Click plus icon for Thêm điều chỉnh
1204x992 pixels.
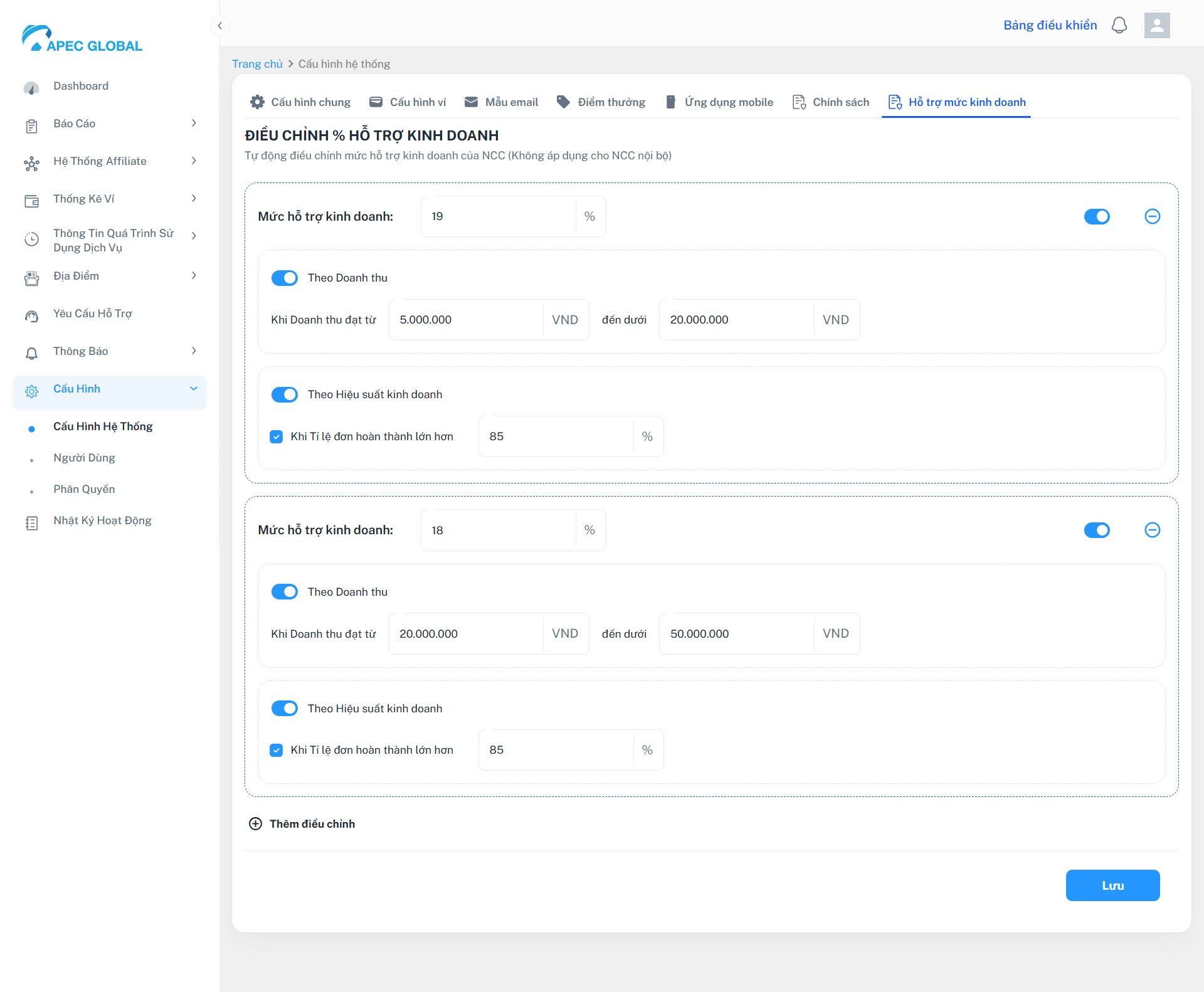pos(255,823)
